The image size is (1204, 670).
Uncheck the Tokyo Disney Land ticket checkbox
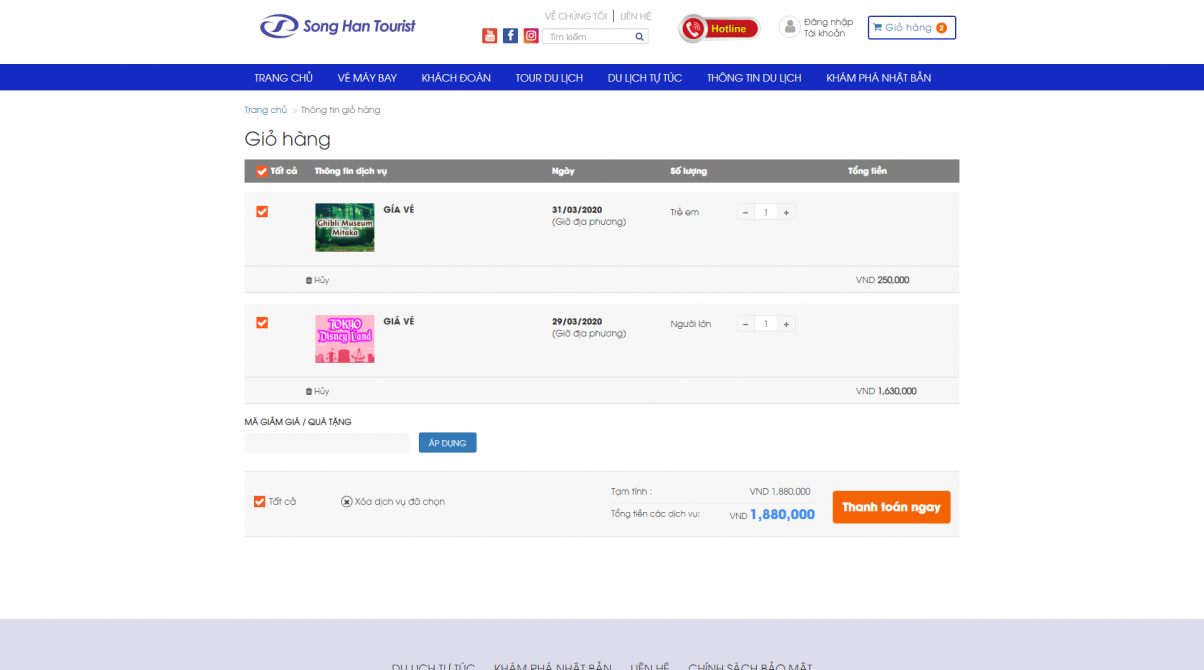tap(262, 323)
